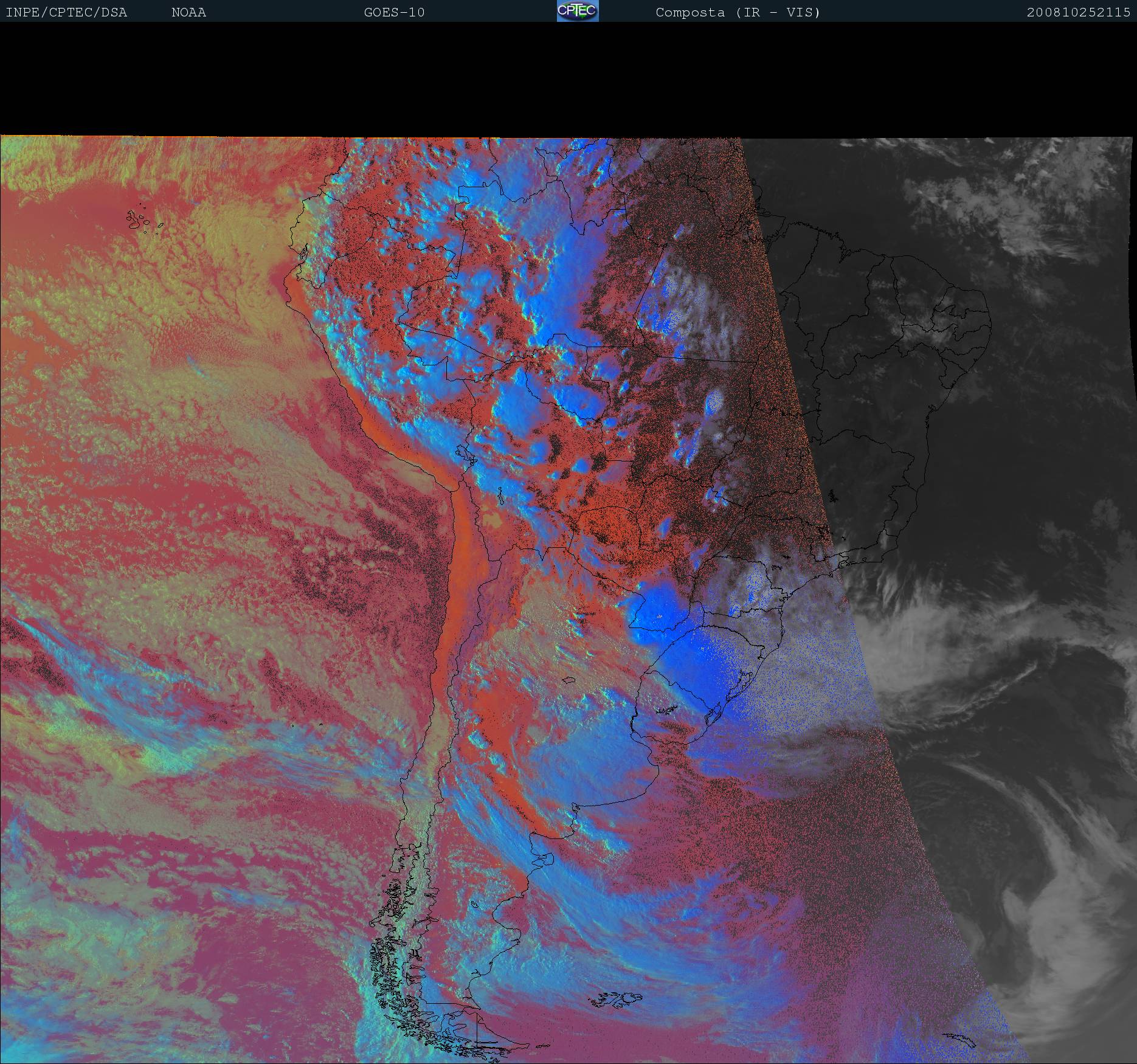Click the GOES-10 satellite label

tap(394, 12)
